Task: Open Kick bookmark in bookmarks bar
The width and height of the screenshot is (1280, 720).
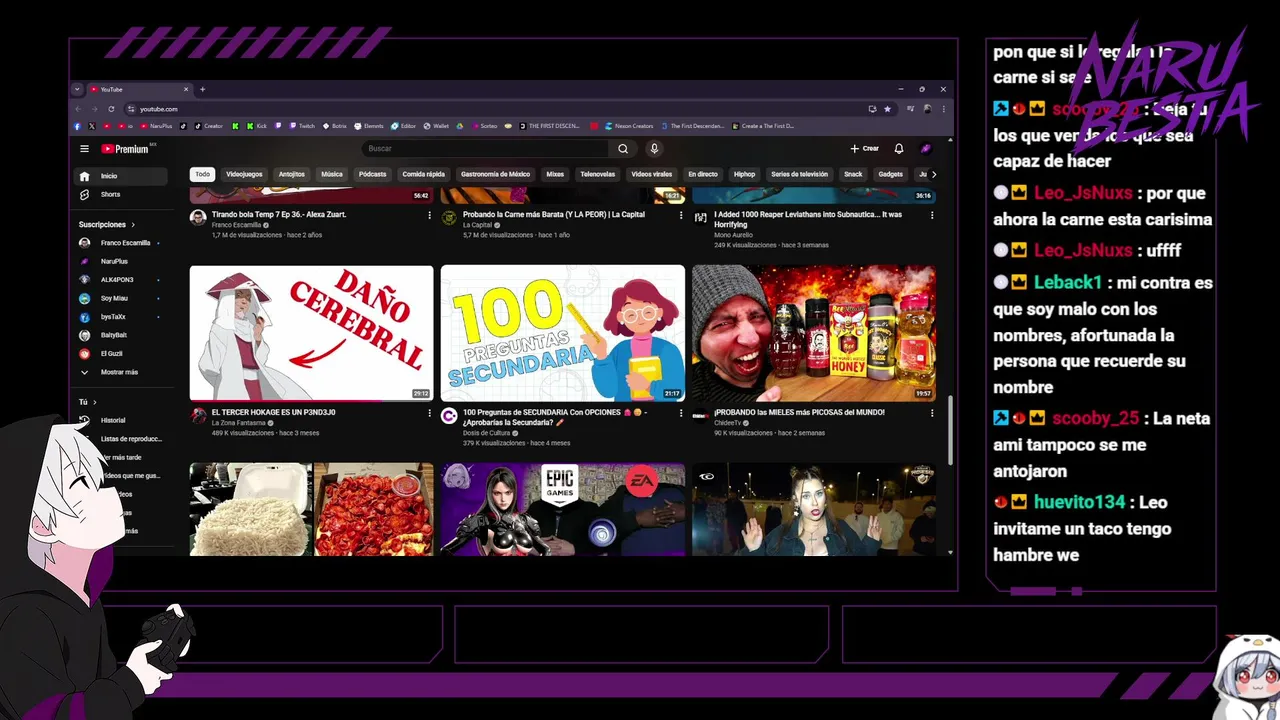Action: click(257, 126)
